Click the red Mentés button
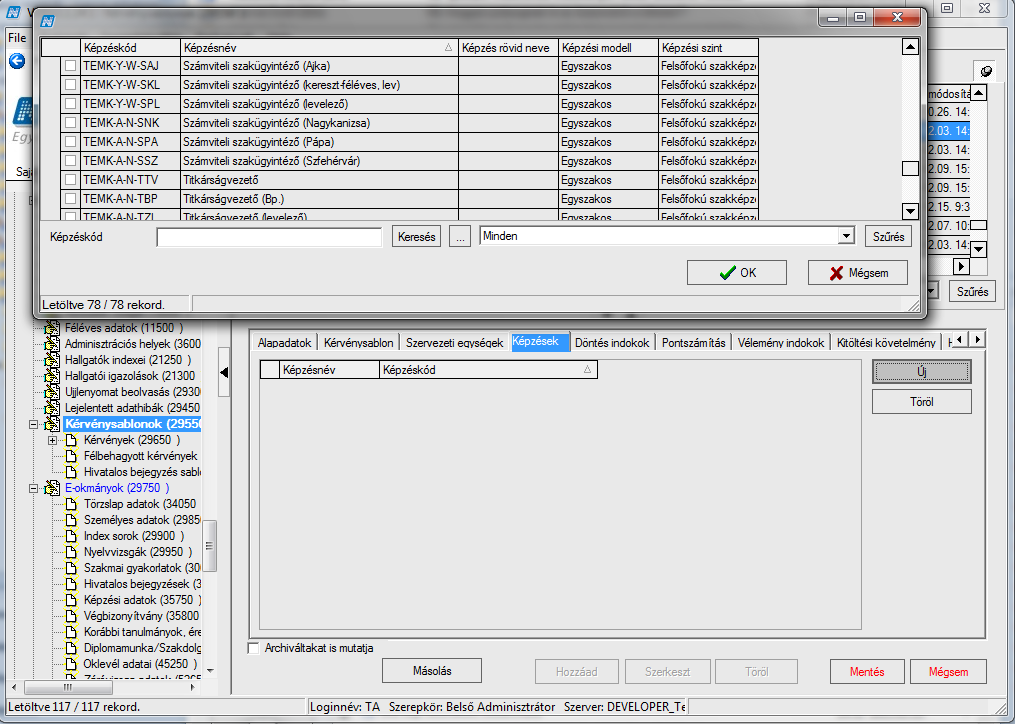Screen dimensions: 1015x724 tap(867, 672)
